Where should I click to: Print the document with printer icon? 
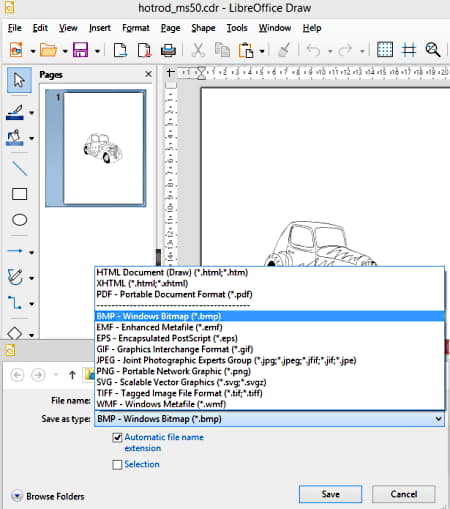tap(168, 50)
